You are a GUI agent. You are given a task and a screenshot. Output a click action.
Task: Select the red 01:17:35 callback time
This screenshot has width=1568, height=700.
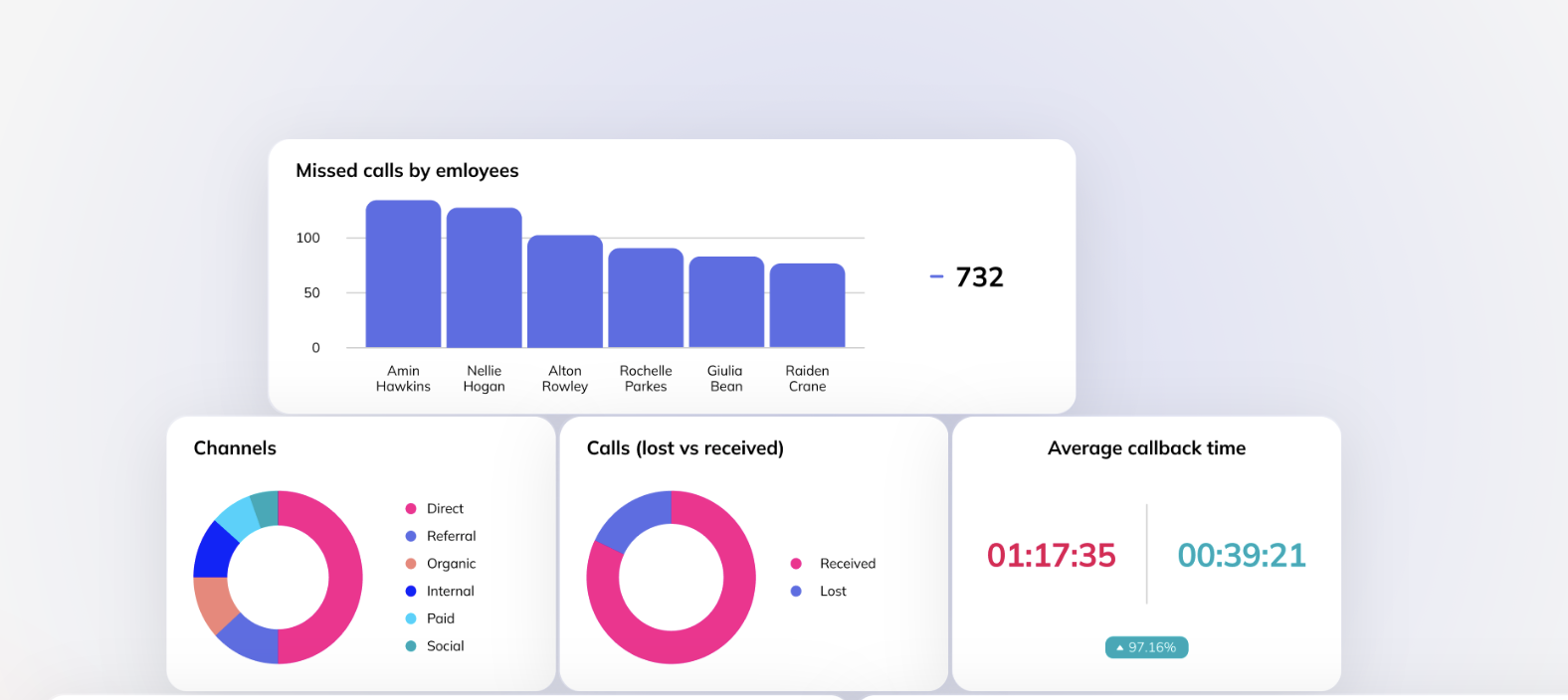1051,555
